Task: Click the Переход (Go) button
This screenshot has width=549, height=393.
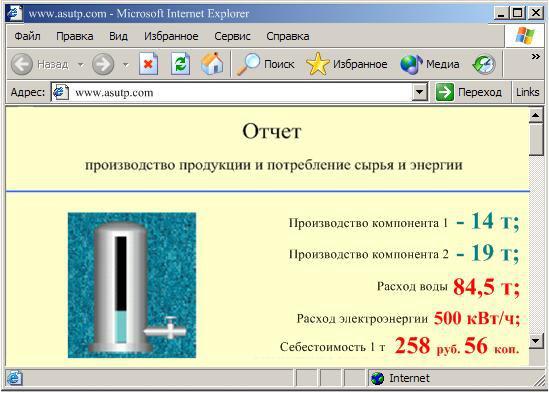Action: pos(468,92)
